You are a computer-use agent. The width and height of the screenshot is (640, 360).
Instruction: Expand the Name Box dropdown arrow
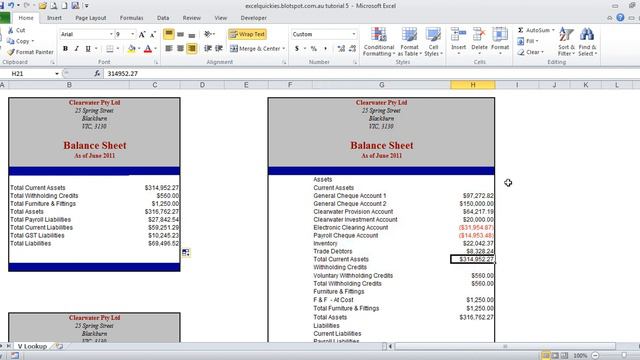57,73
